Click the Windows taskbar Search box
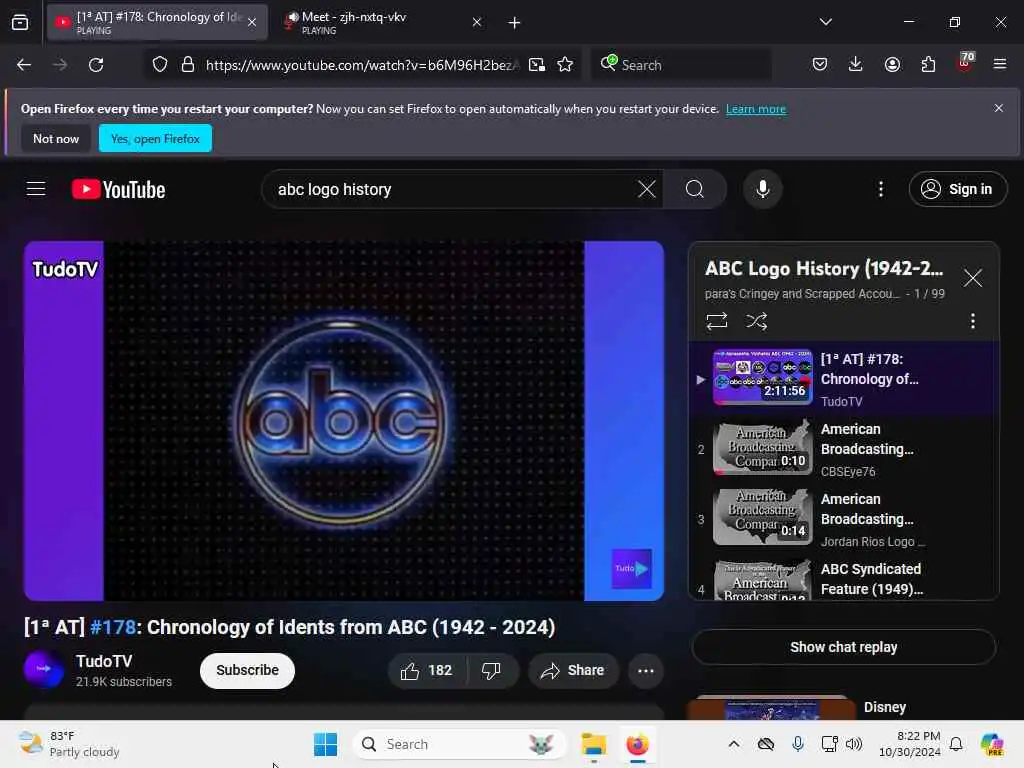Screen dimensions: 1024x768 click(x=459, y=744)
